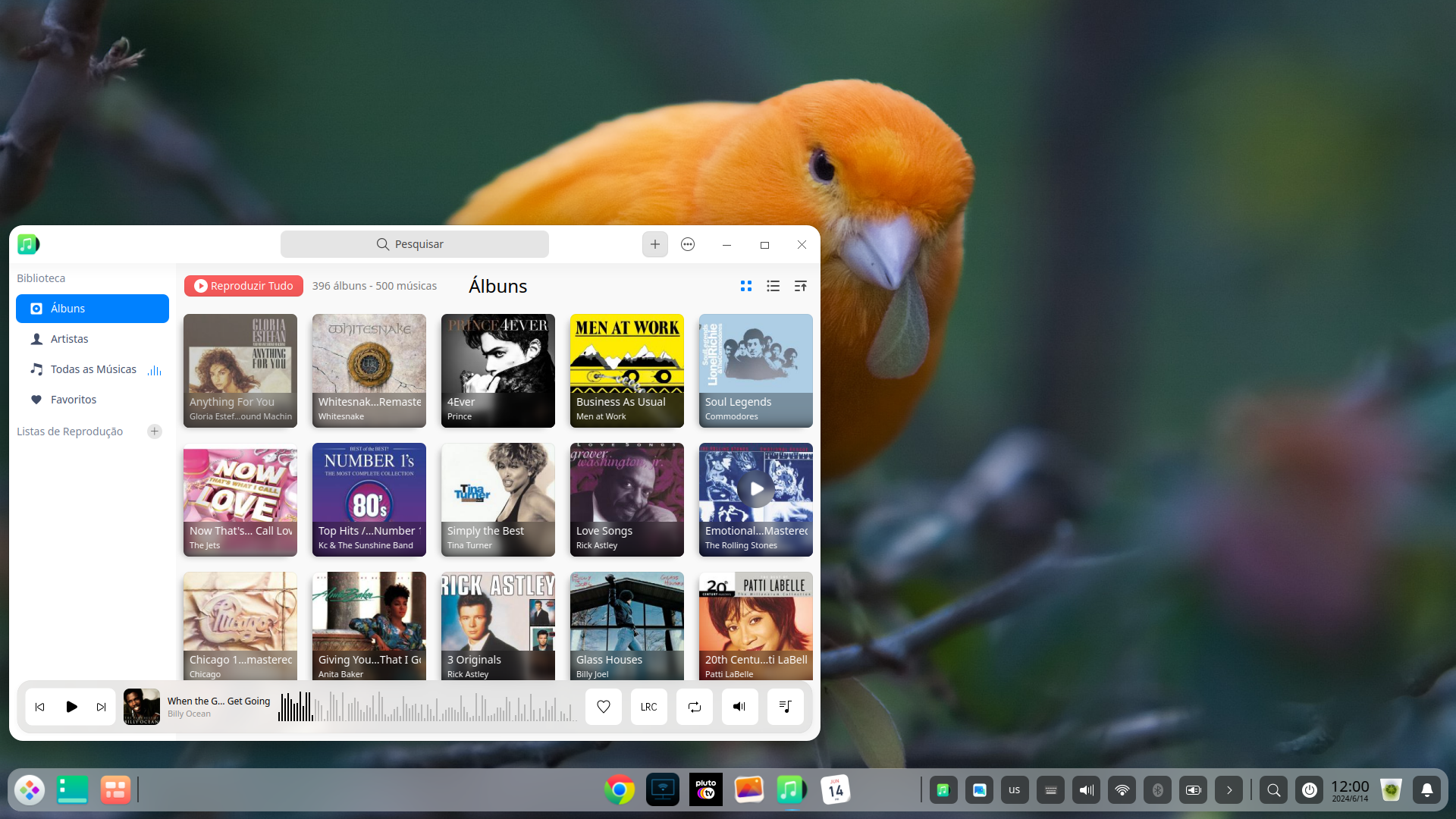Open the main menu ellipsis button
This screenshot has width=1456, height=819.
tap(688, 244)
